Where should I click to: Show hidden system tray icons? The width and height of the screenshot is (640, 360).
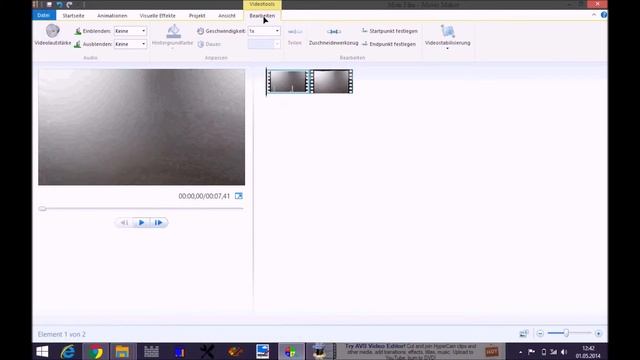pyautogui.click(x=520, y=352)
